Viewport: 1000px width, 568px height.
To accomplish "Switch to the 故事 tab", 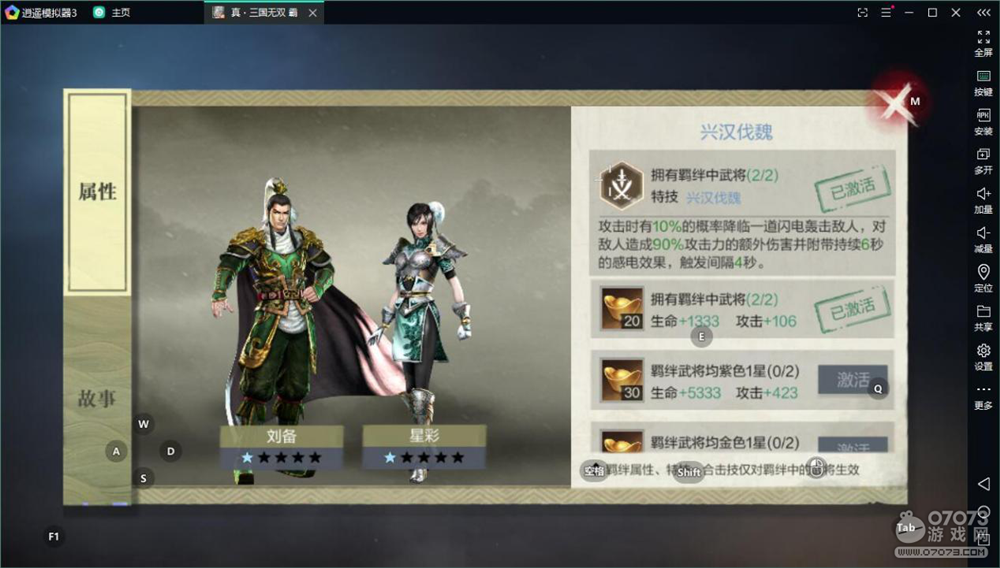I will (97, 399).
